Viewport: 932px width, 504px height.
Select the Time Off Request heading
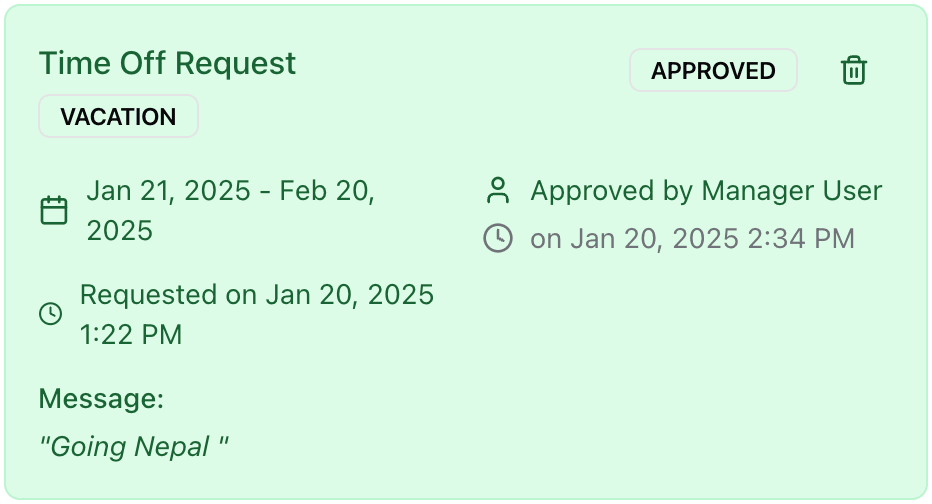pyautogui.click(x=167, y=63)
